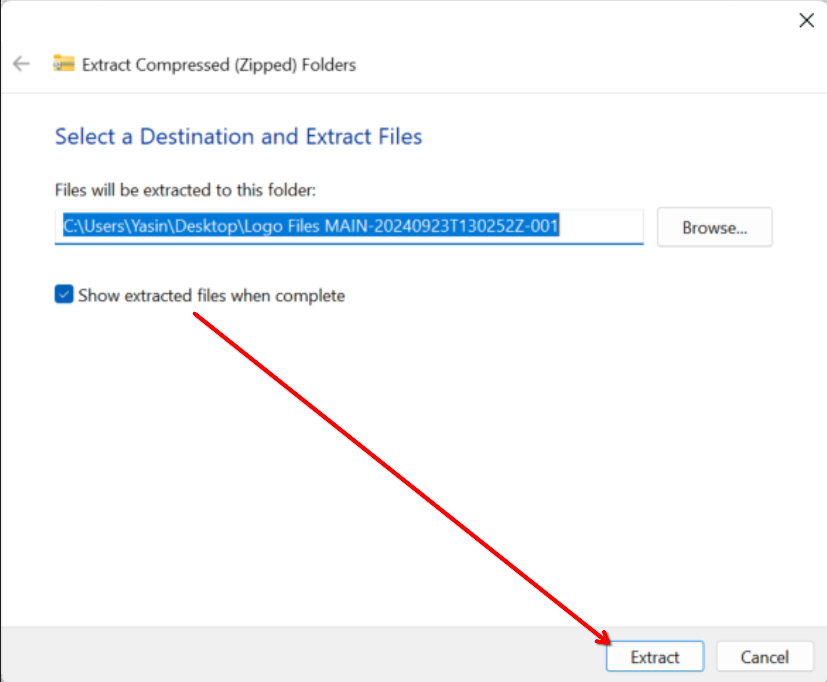
Task: Cancel the extraction dialog
Action: point(765,657)
